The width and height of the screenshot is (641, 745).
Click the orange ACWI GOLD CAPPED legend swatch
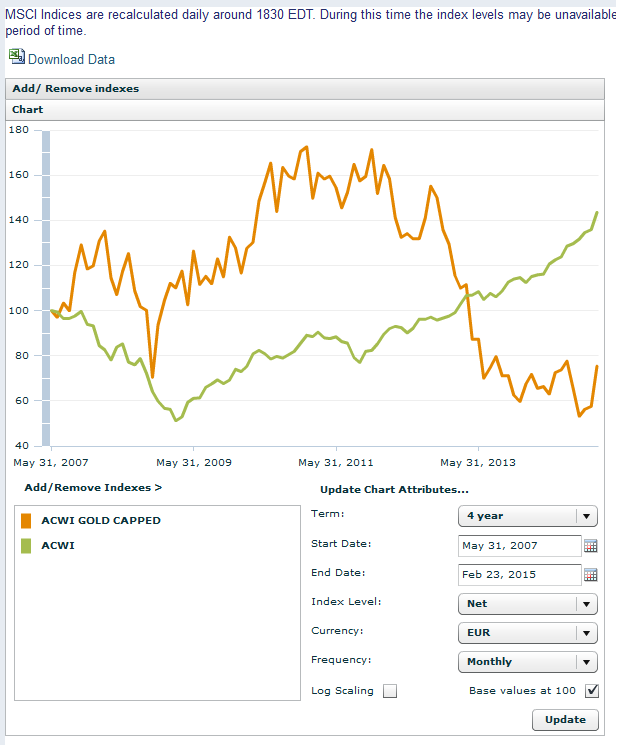(x=27, y=520)
